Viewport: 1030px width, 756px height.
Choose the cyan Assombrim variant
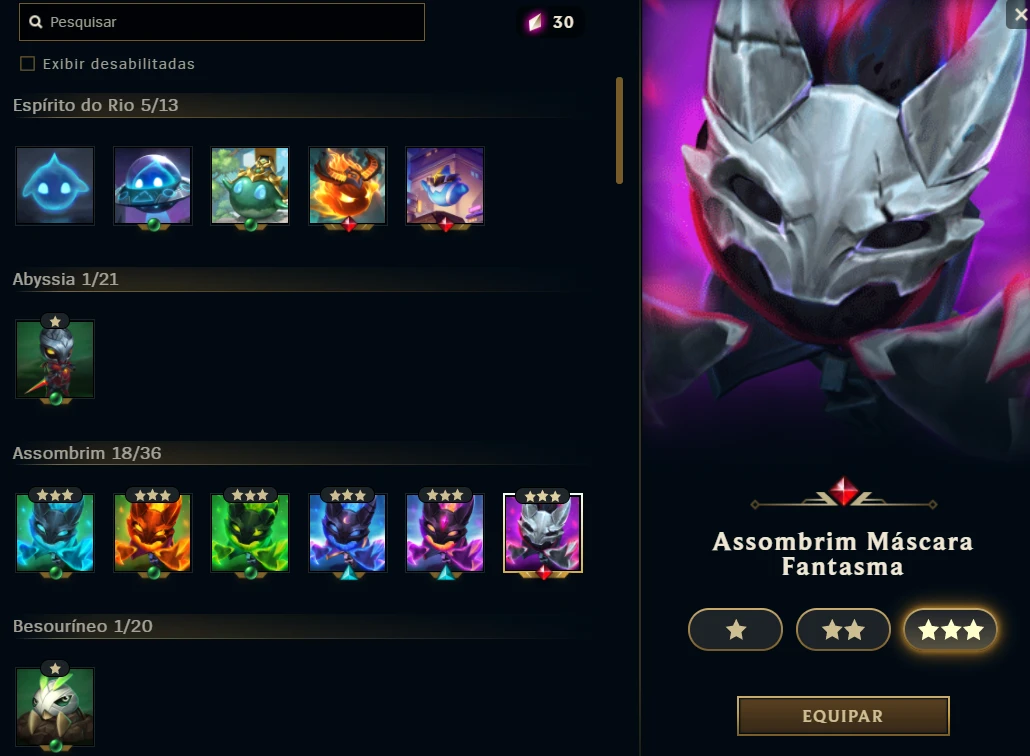(55, 533)
